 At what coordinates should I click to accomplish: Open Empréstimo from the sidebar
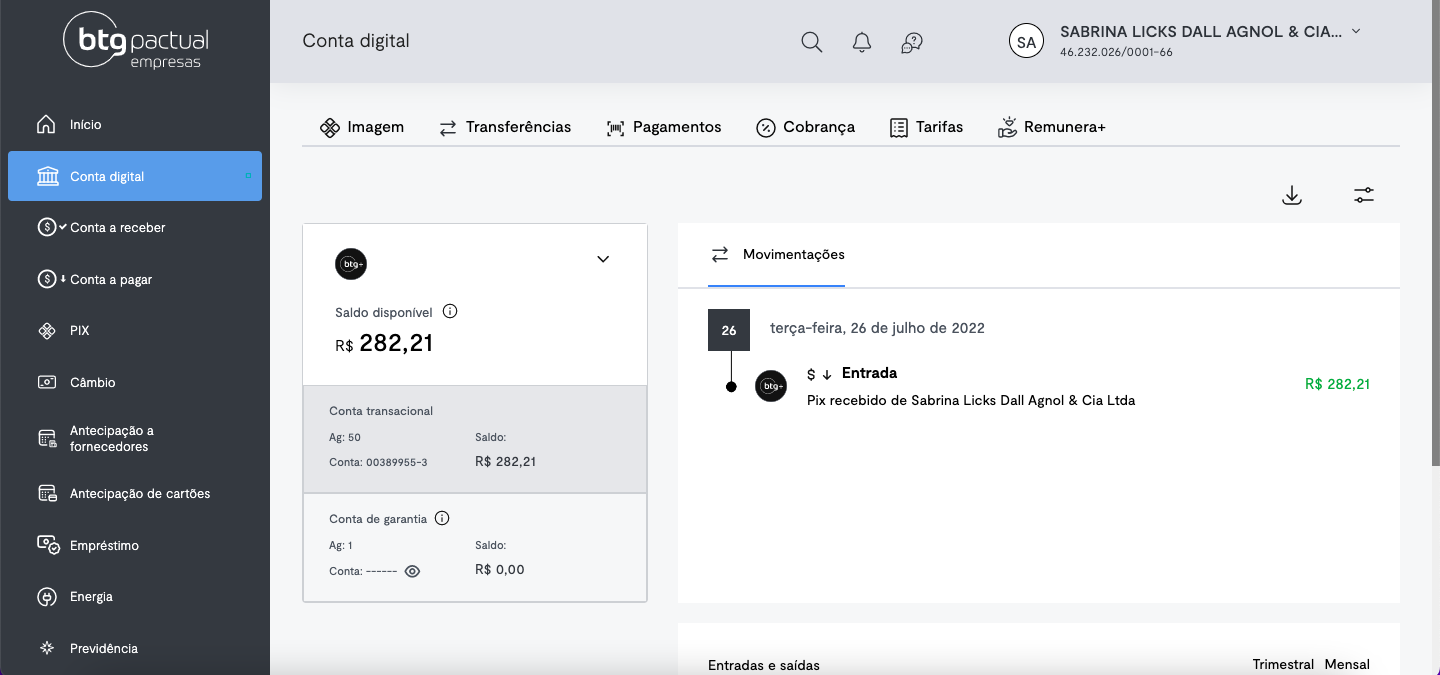click(104, 546)
